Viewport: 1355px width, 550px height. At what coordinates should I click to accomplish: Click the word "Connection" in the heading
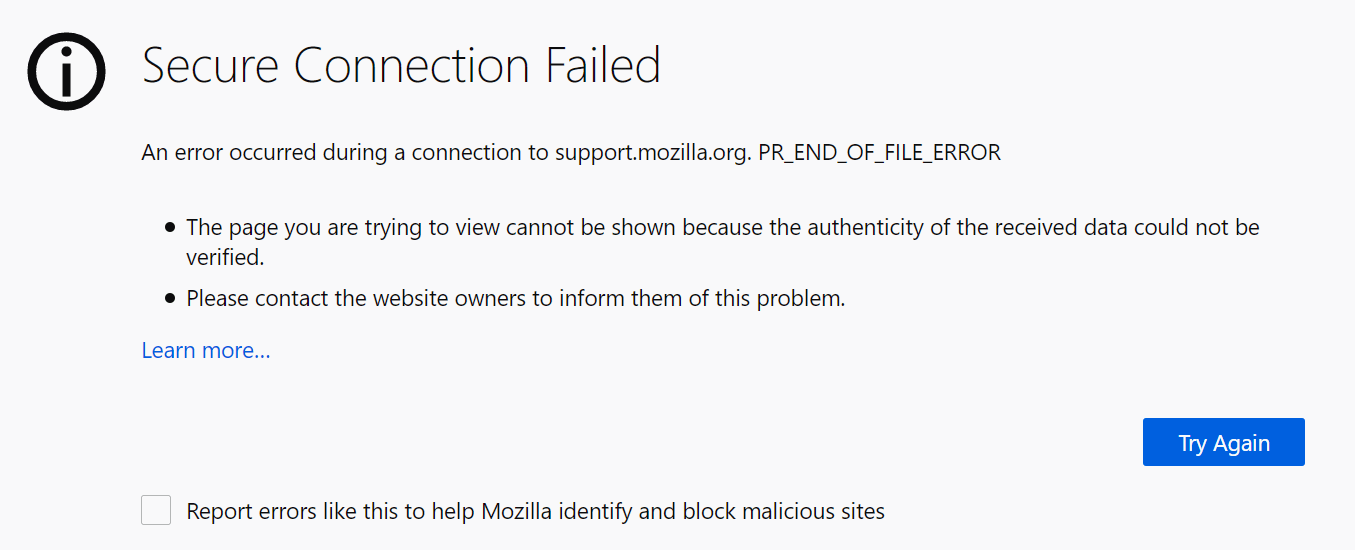coord(412,66)
